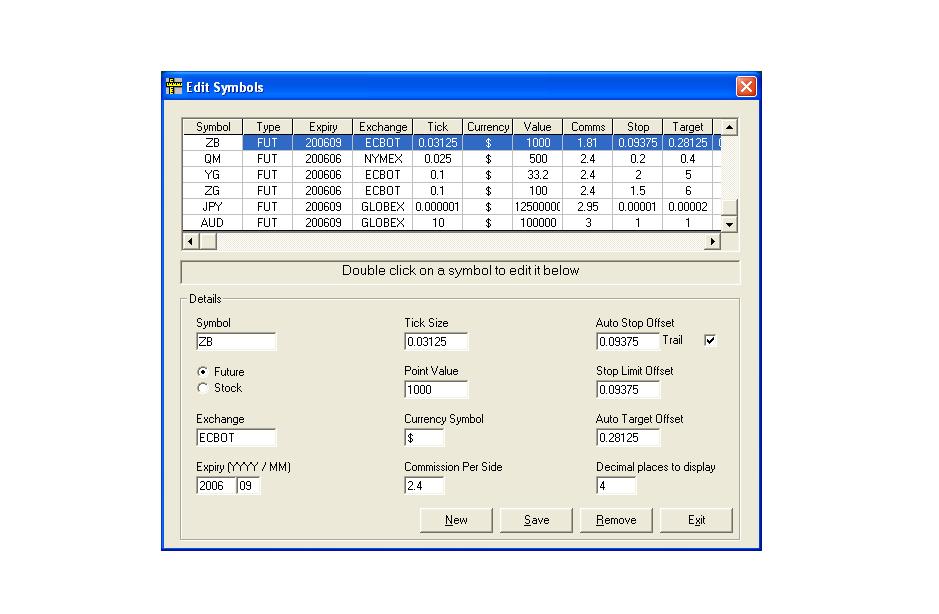Click the horizontal scroll right arrow
The image size is (939, 614).
[712, 241]
